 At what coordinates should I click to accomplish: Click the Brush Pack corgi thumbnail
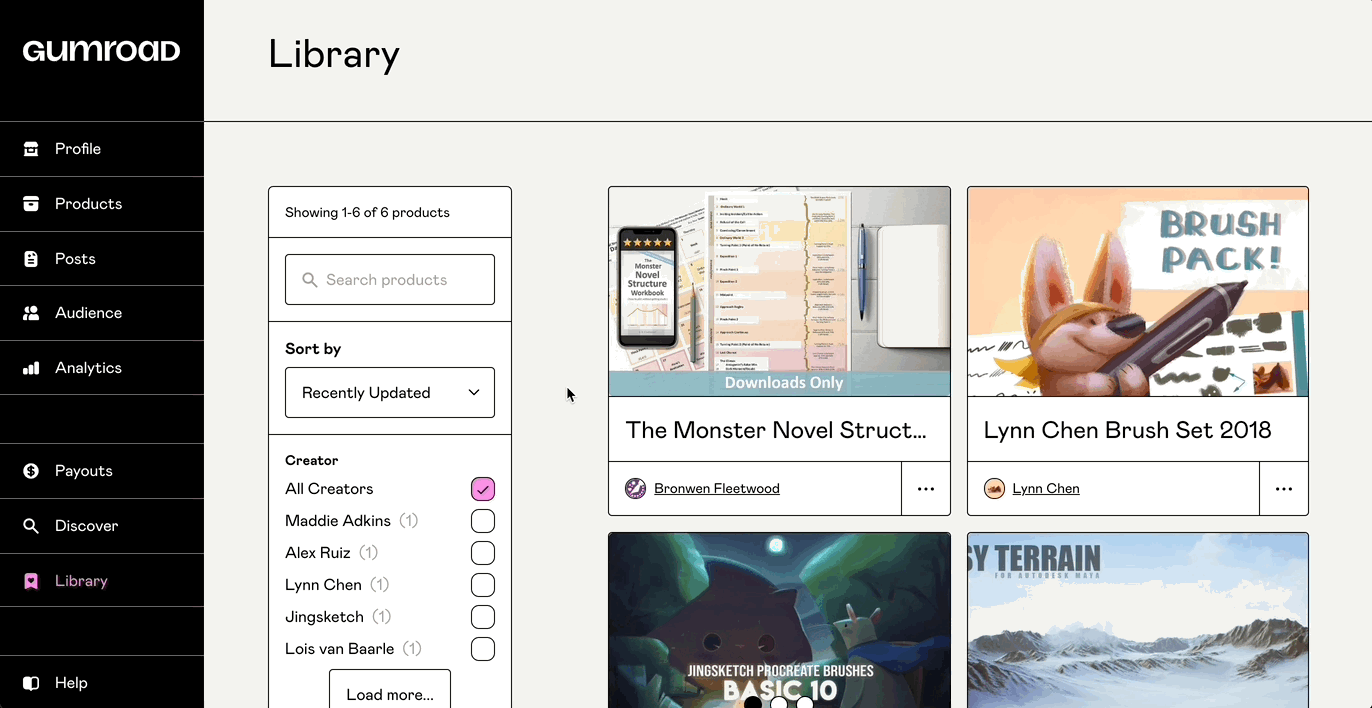[1138, 292]
